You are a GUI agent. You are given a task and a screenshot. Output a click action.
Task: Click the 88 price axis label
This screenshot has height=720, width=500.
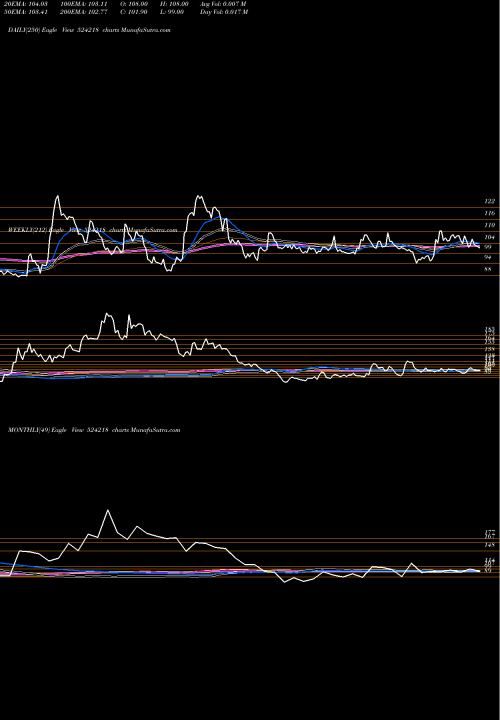point(488,270)
